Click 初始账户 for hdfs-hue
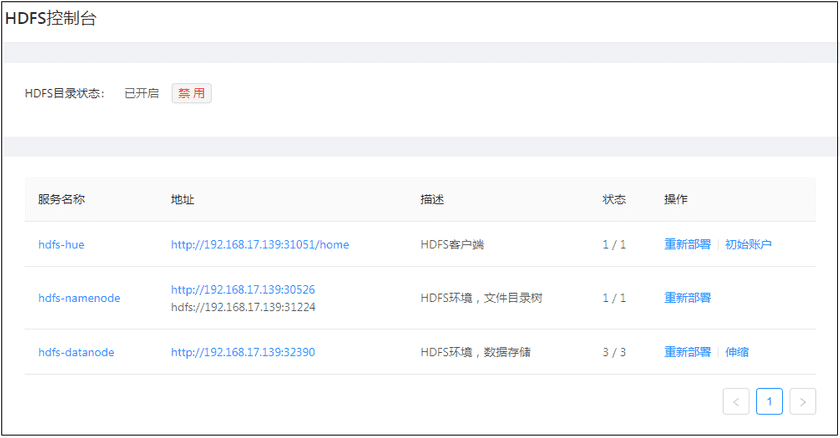840x438 pixels. pyautogui.click(x=748, y=244)
